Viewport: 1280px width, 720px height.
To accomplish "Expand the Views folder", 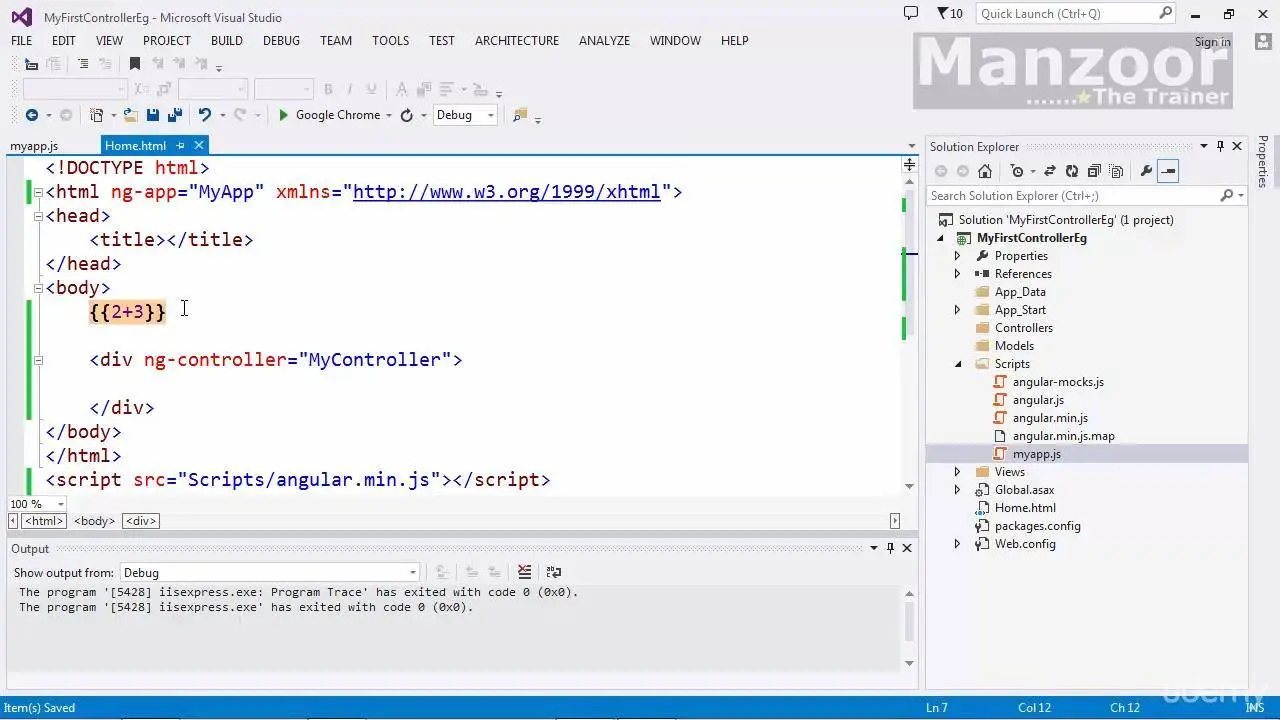I will click(x=957, y=472).
